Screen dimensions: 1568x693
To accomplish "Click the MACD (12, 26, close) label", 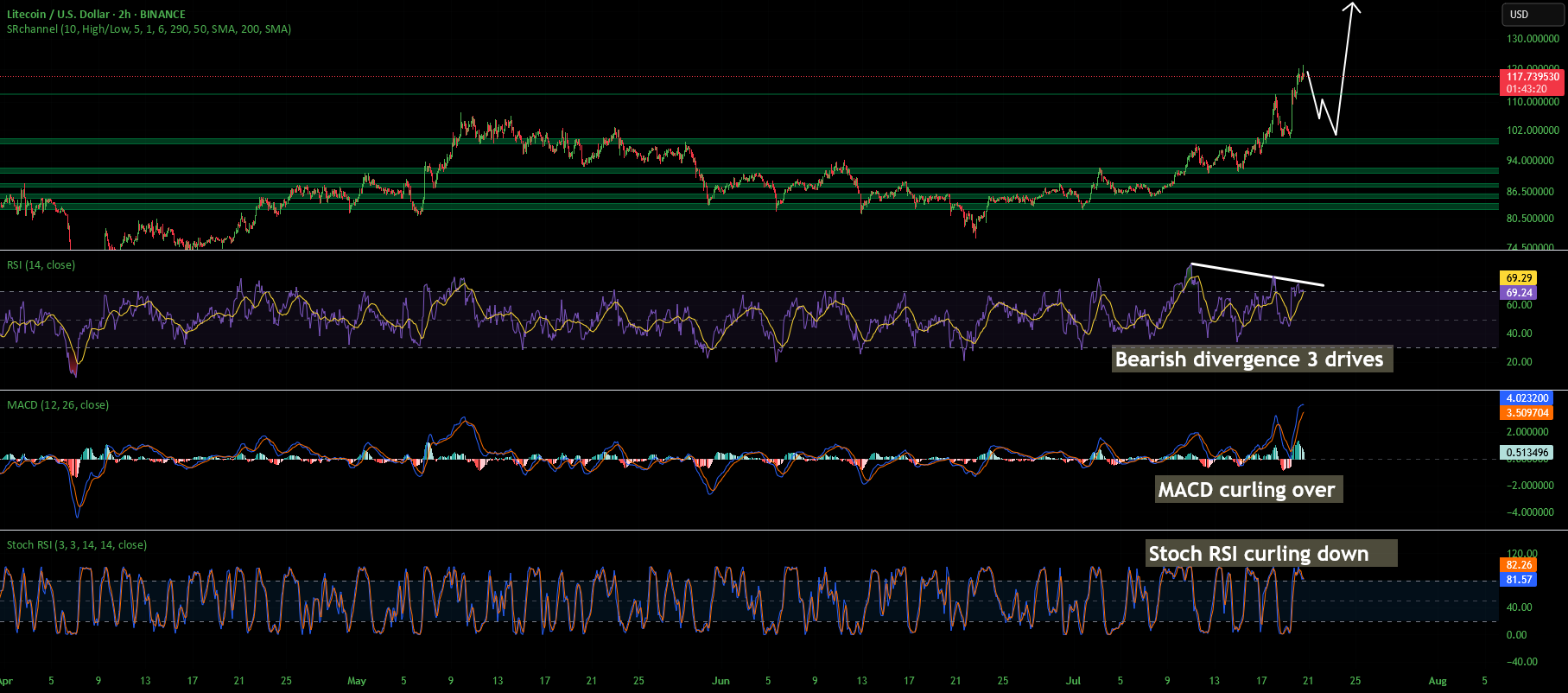I will [58, 404].
